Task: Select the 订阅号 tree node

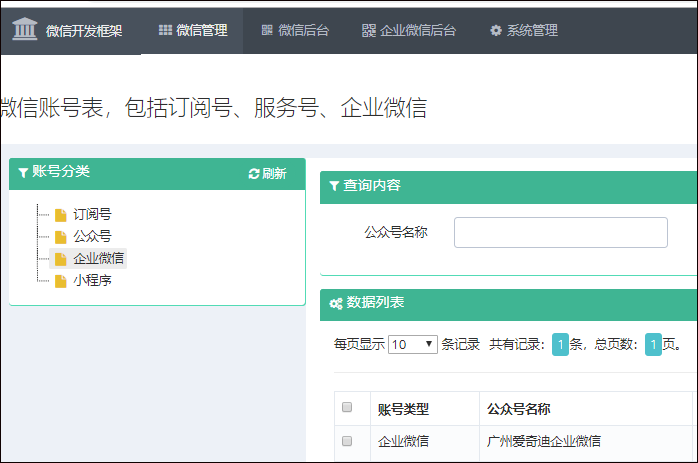Action: pyautogui.click(x=92, y=214)
